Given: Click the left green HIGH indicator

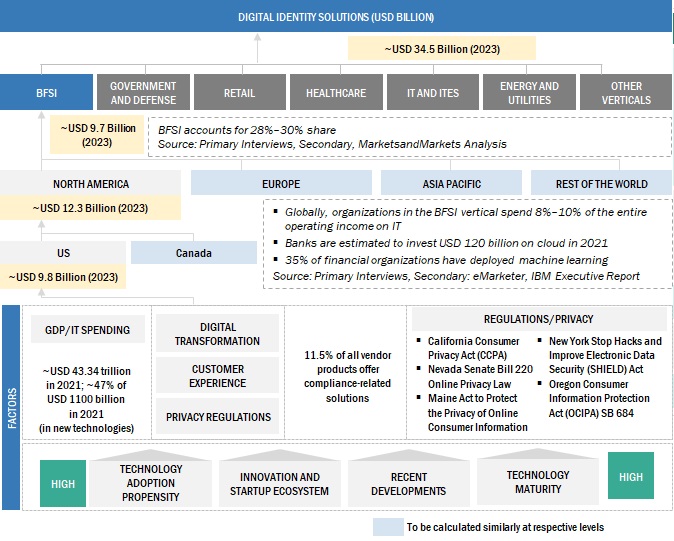Looking at the screenshot, I should point(63,483).
